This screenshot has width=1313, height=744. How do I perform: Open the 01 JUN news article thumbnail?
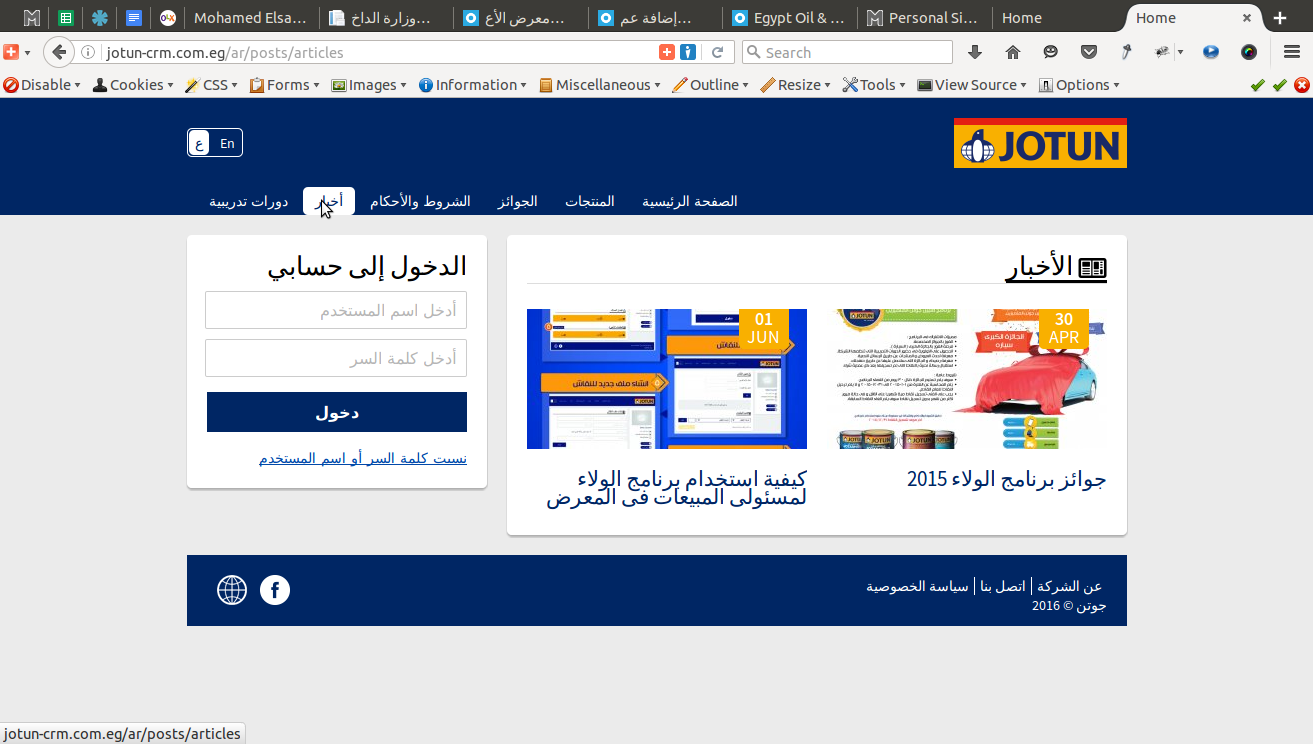tap(667, 379)
